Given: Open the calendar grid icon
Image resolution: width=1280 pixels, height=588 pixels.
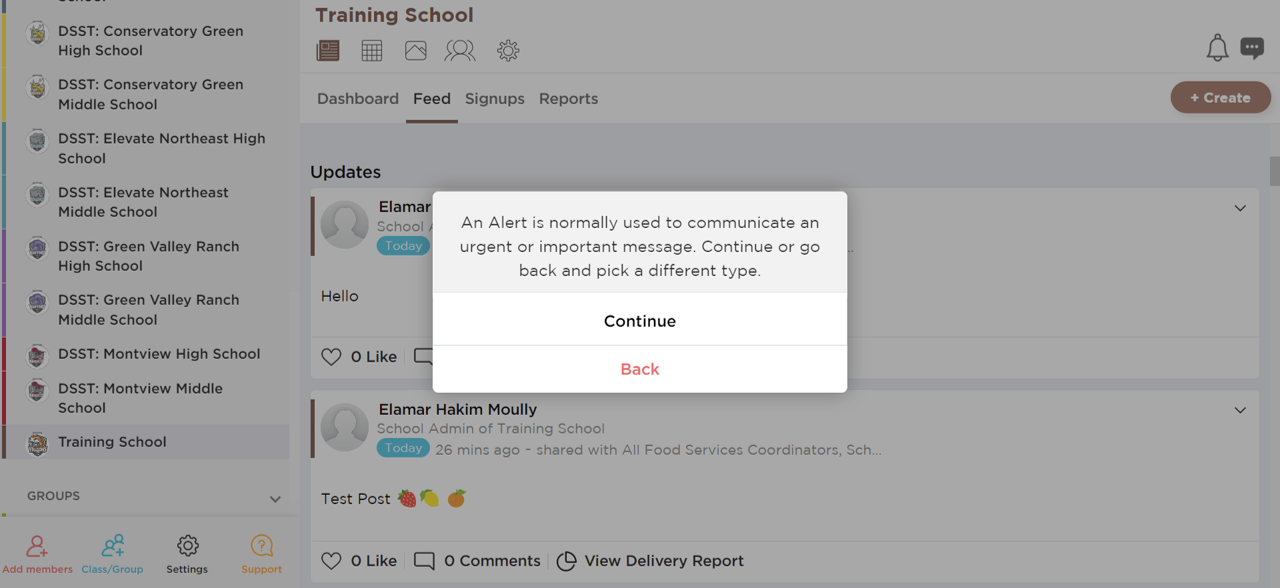Looking at the screenshot, I should click(372, 50).
